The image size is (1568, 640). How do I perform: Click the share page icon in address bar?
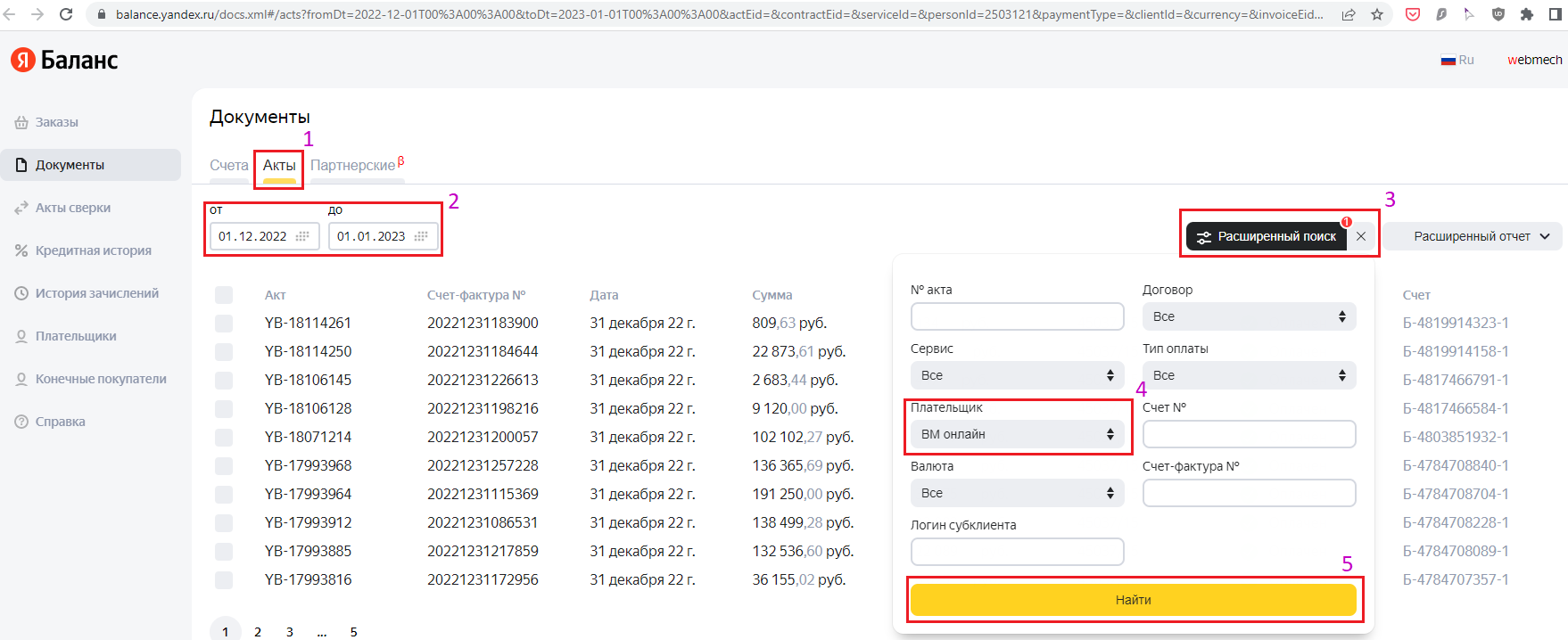(1349, 14)
